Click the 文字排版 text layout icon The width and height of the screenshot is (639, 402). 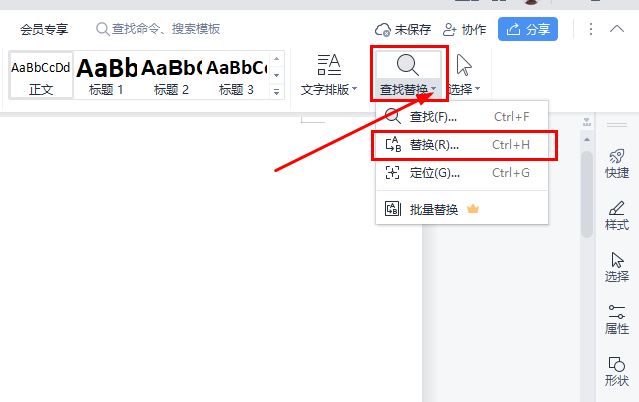(x=328, y=65)
